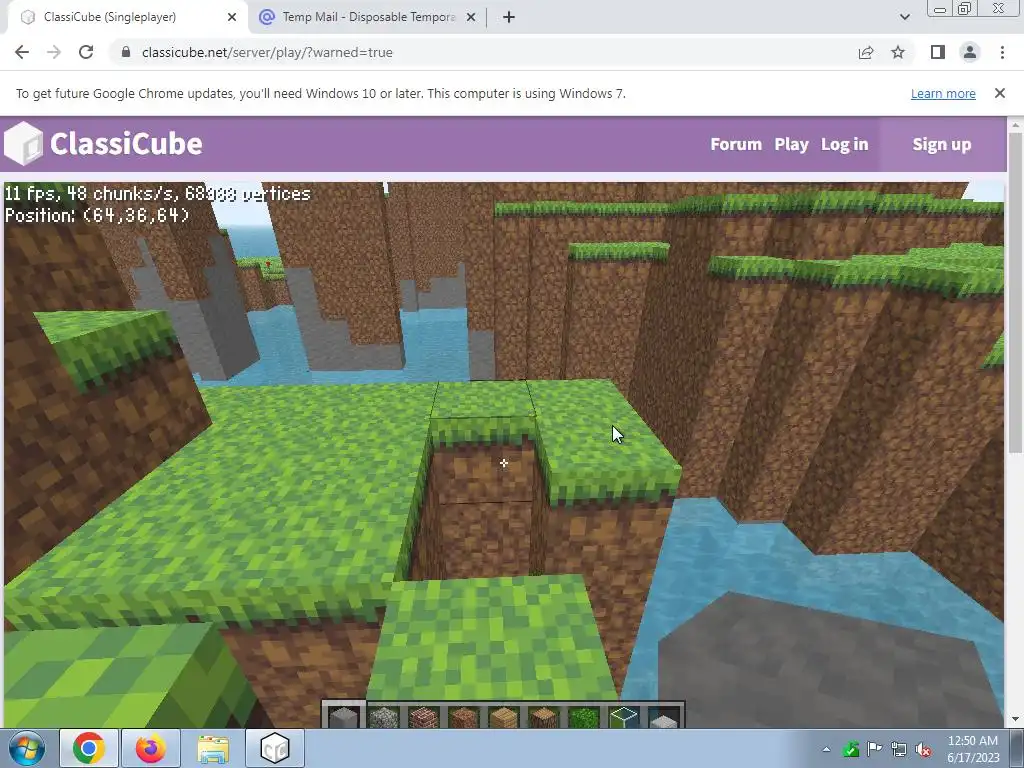This screenshot has width=1024, height=768.
Task: Open Chrome side panel
Action: [x=938, y=52]
